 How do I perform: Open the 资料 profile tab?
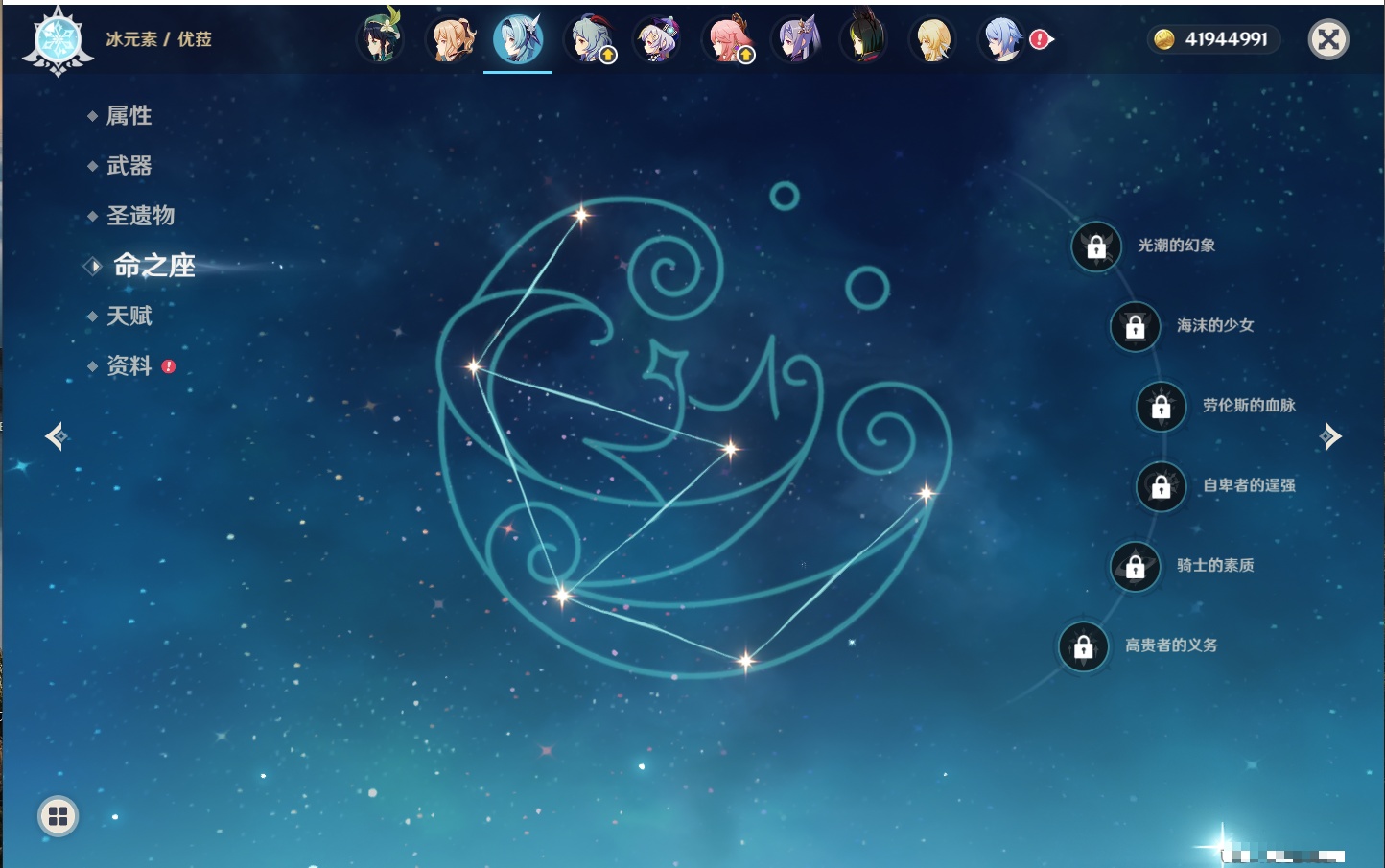coord(129,365)
